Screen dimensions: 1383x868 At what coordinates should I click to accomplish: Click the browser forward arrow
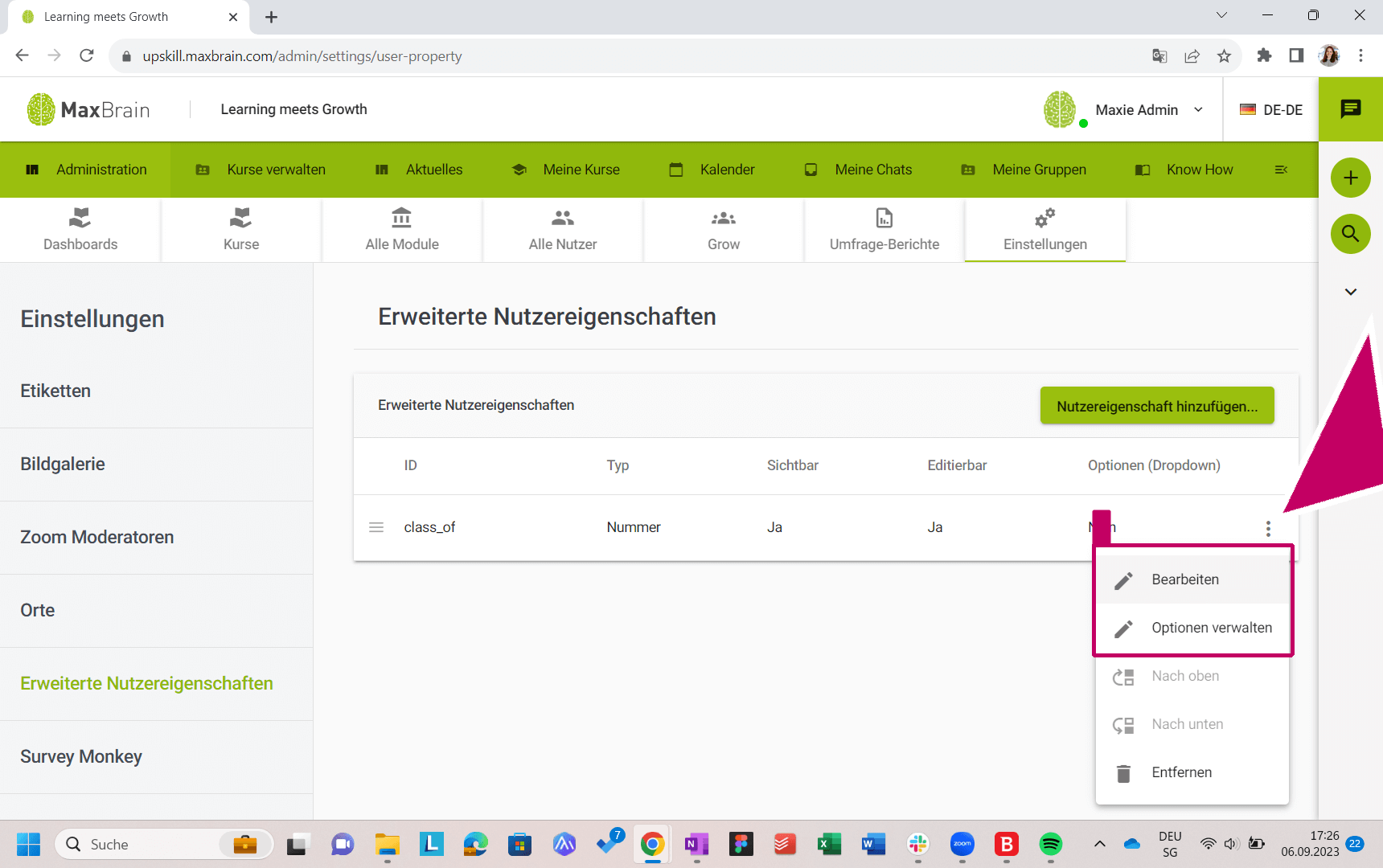coord(55,55)
